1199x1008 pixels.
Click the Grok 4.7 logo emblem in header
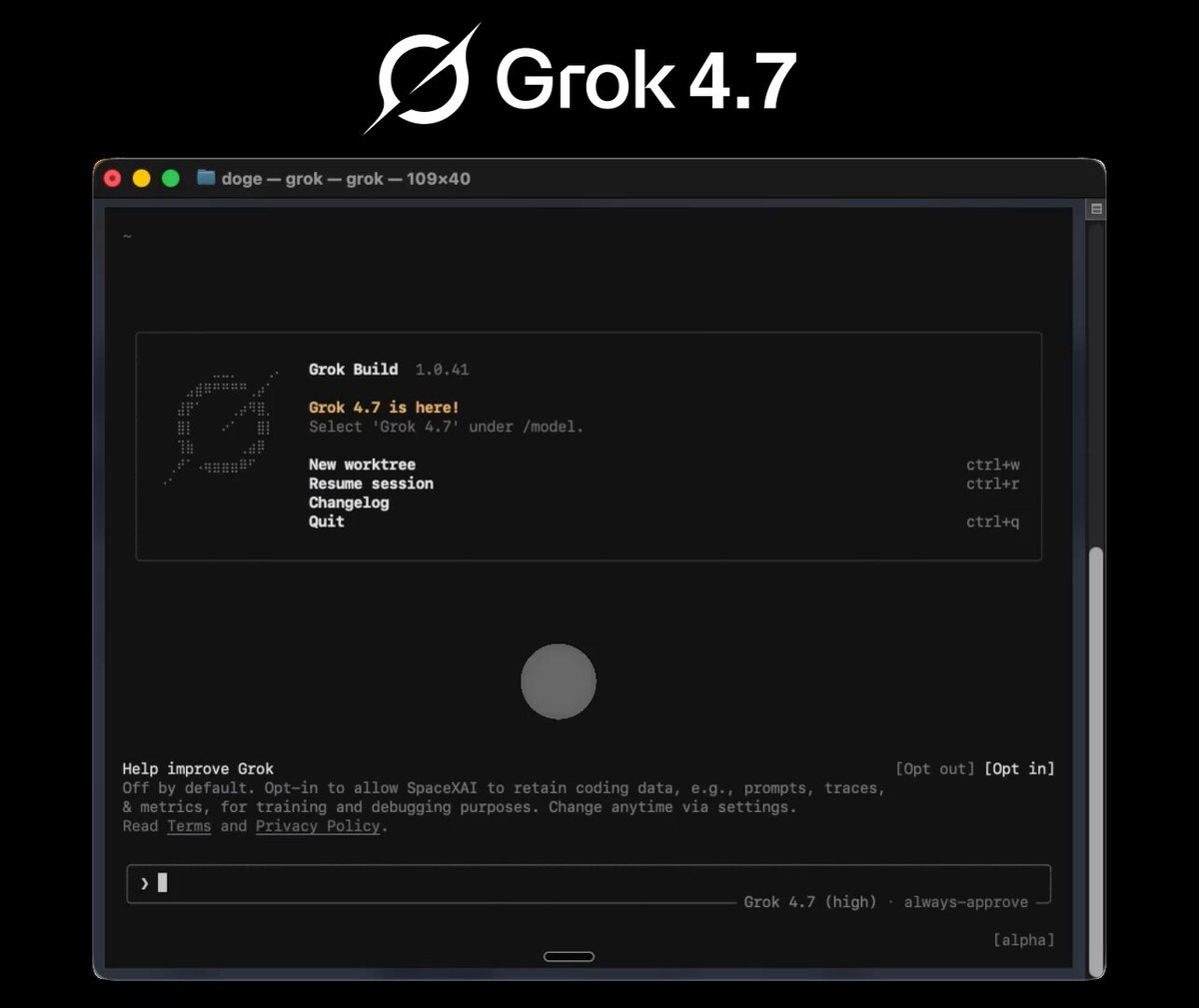pyautogui.click(x=423, y=79)
